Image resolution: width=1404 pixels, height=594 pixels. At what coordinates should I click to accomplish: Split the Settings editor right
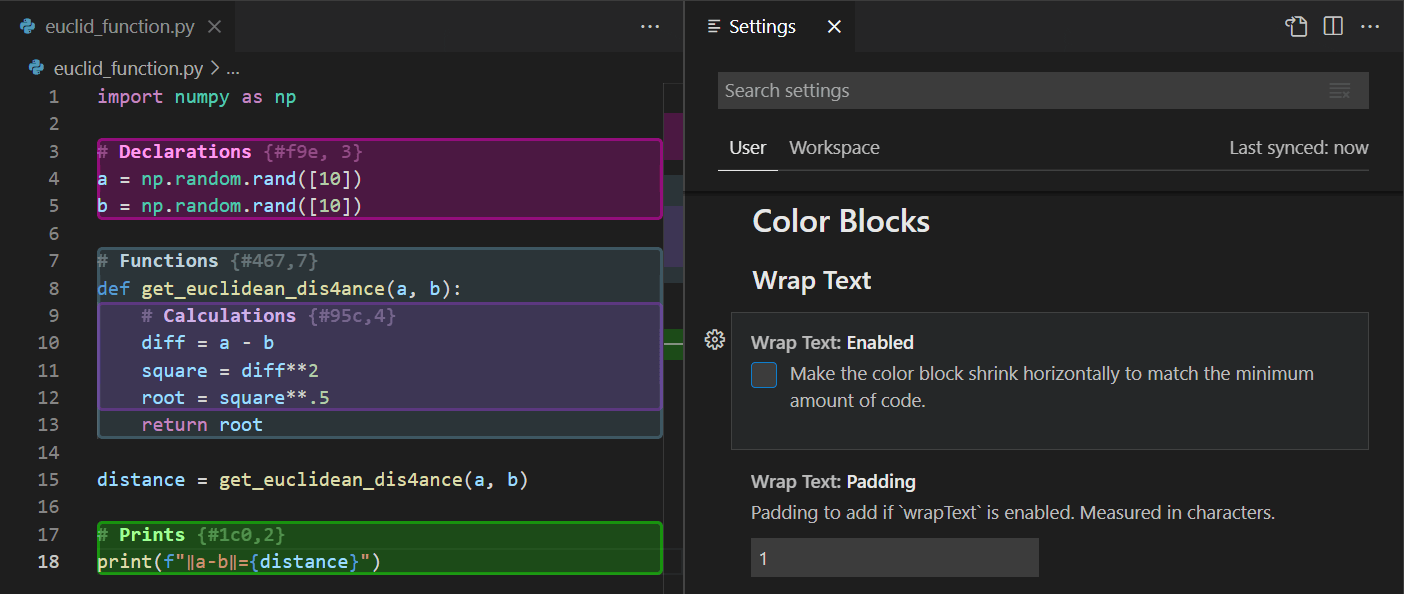[1333, 27]
